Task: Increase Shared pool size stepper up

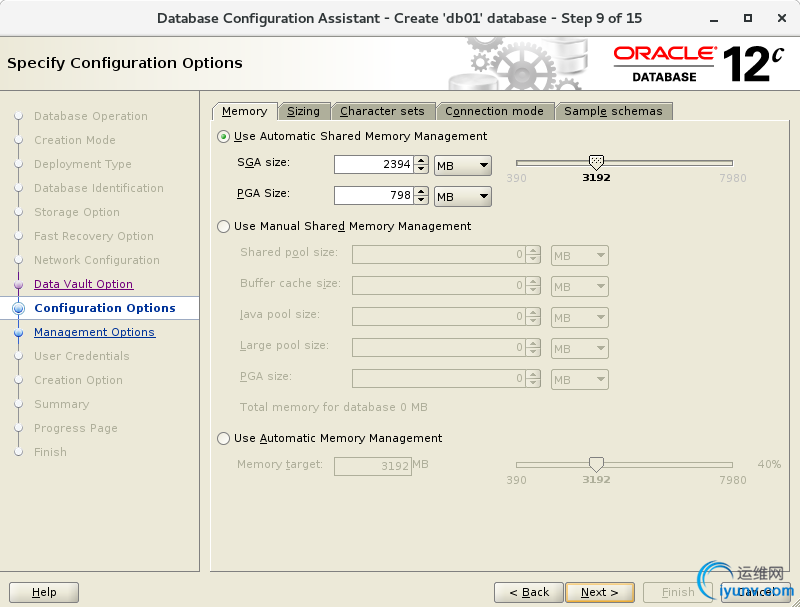Action: point(533,250)
